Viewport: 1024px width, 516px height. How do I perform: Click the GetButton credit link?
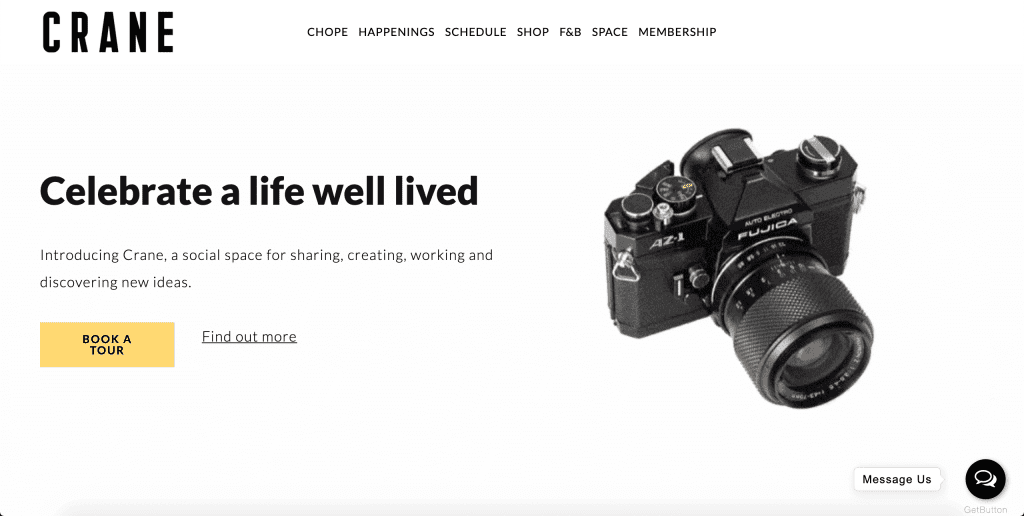coord(985,509)
